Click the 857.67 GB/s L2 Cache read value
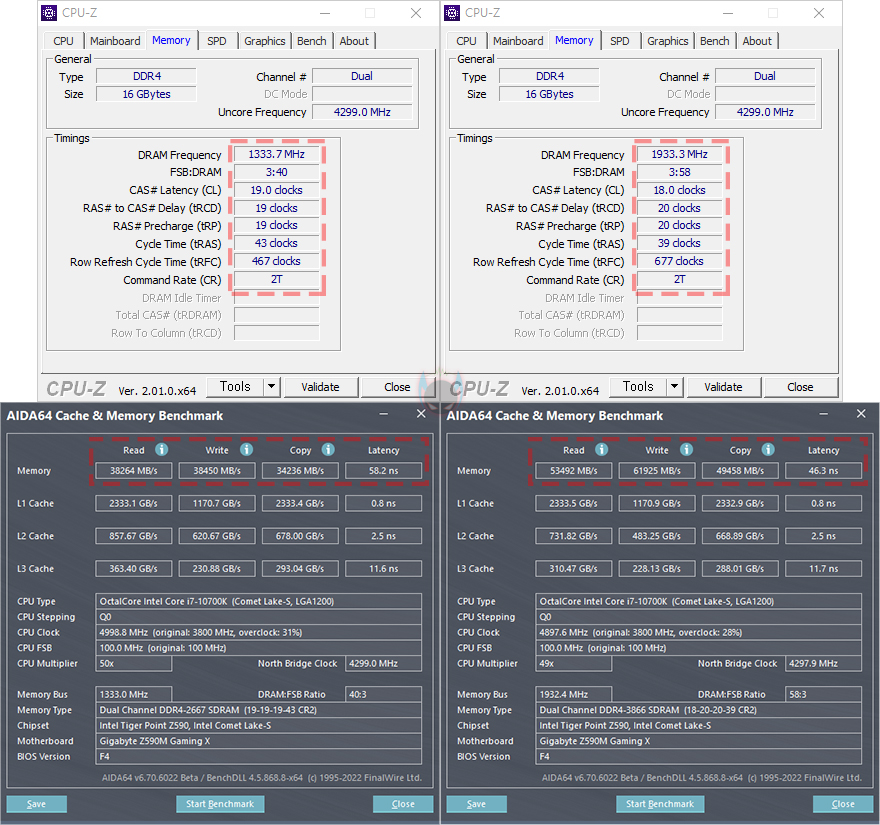This screenshot has width=880, height=825. pos(134,536)
